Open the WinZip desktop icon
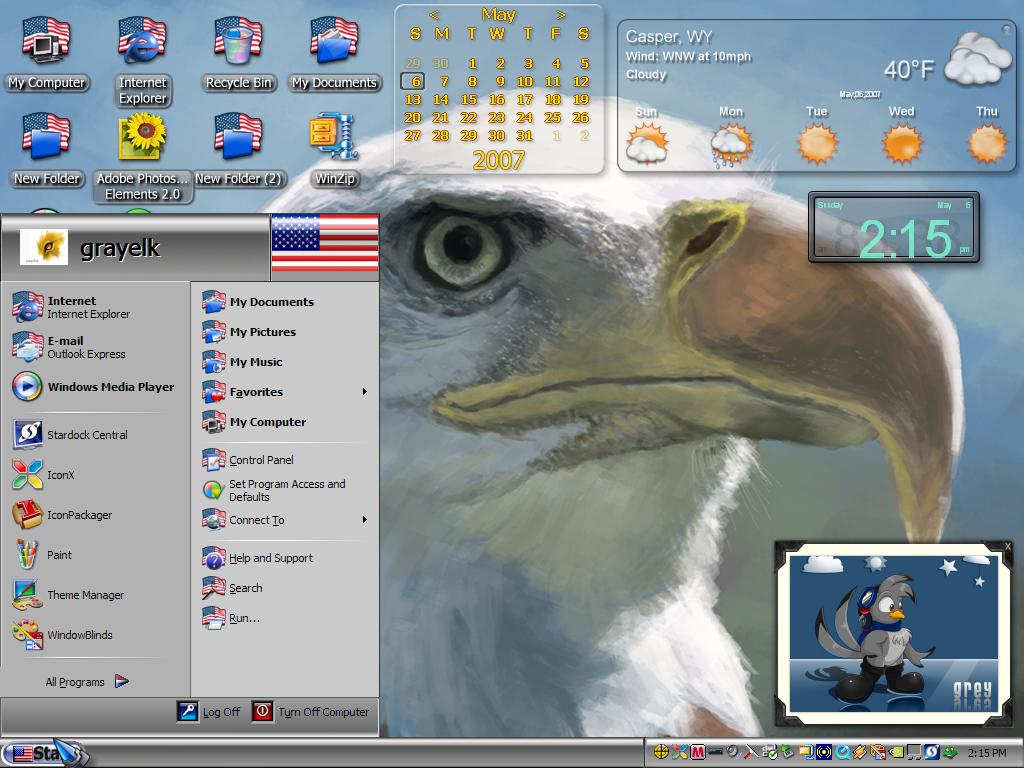The height and width of the screenshot is (768, 1024). (x=334, y=150)
